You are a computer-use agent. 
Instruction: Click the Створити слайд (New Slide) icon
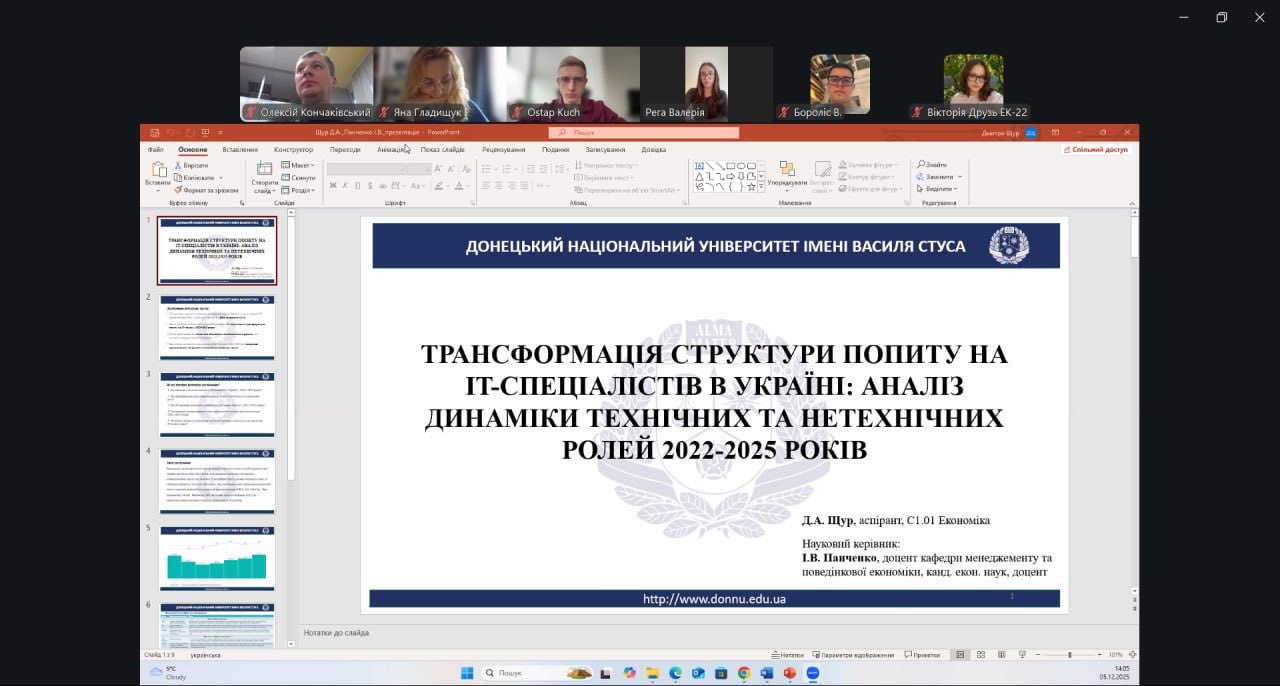pyautogui.click(x=264, y=170)
